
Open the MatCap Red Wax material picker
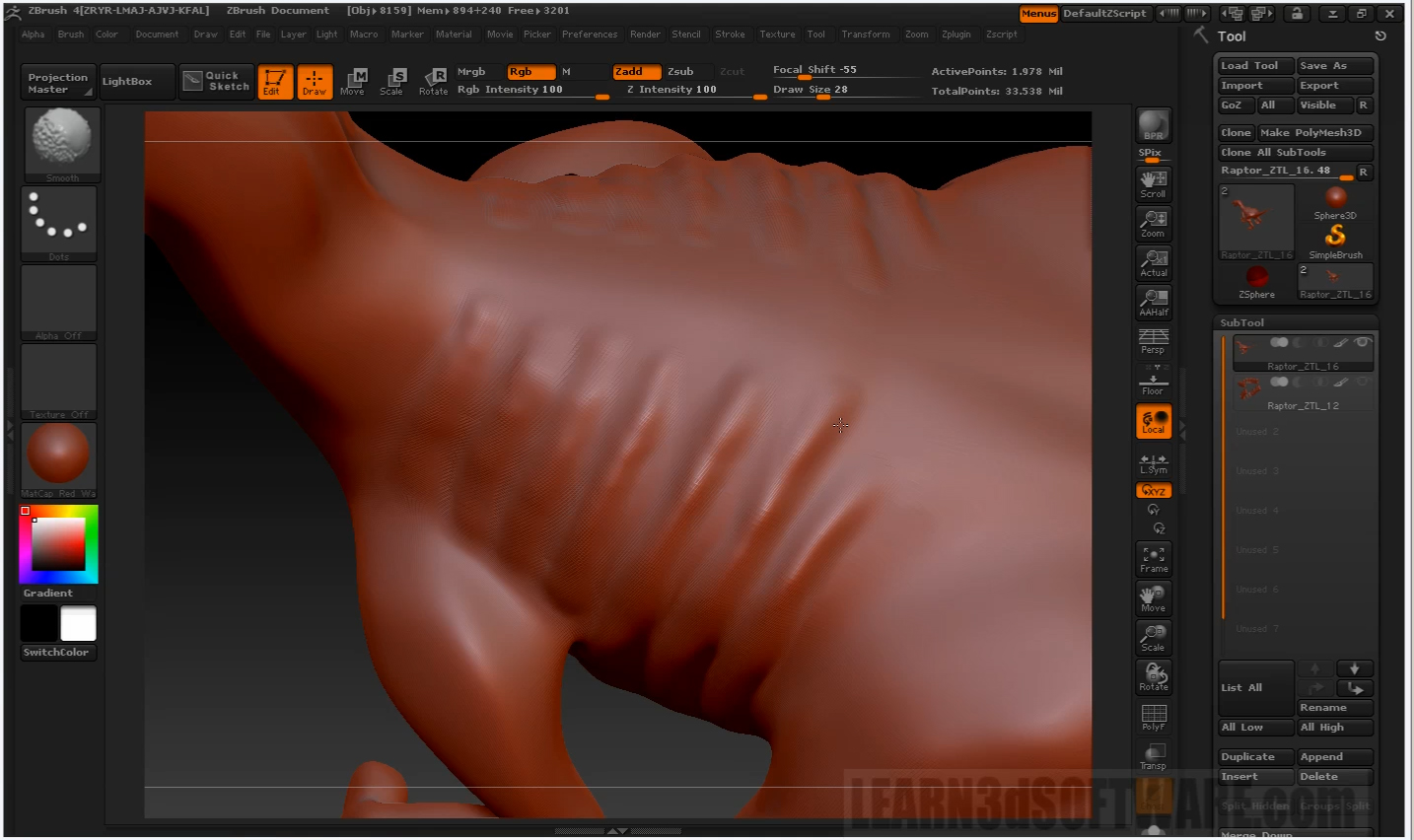59,458
